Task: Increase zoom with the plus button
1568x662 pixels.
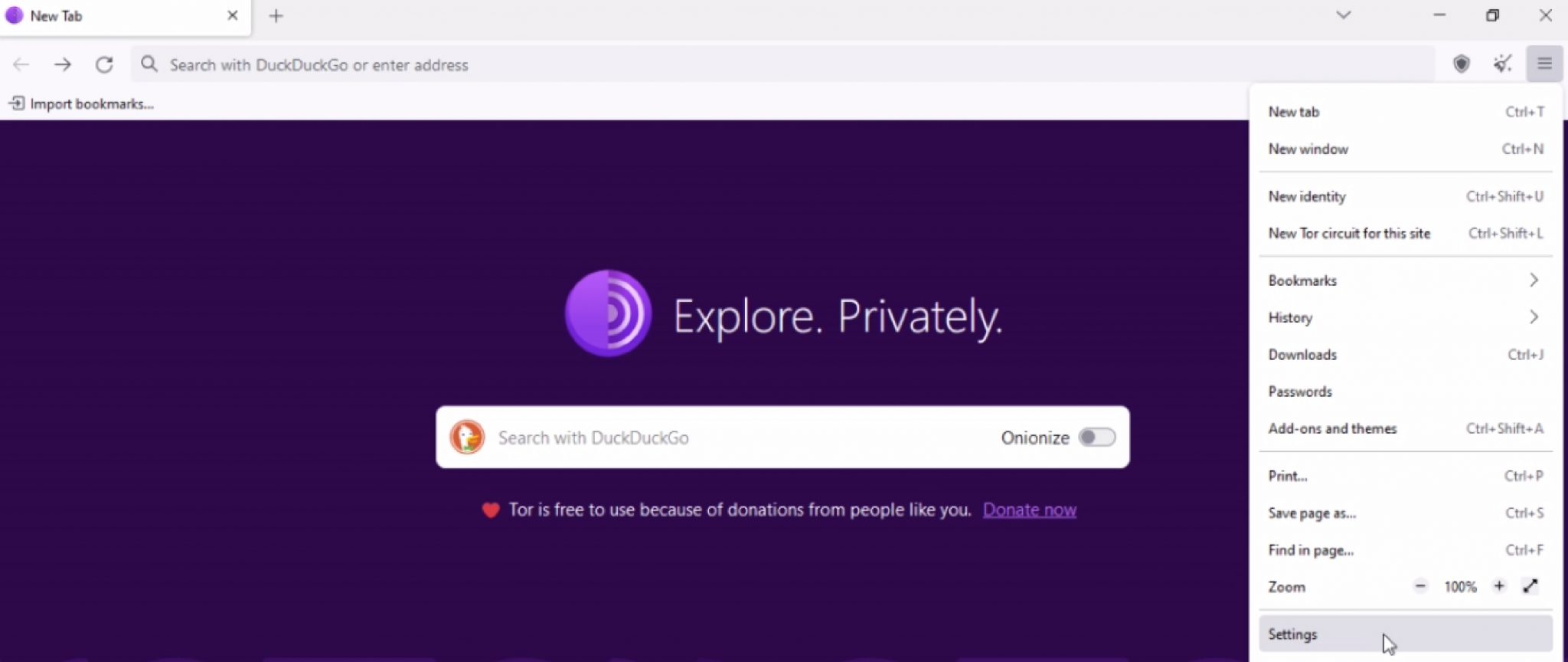Action: (x=1498, y=586)
